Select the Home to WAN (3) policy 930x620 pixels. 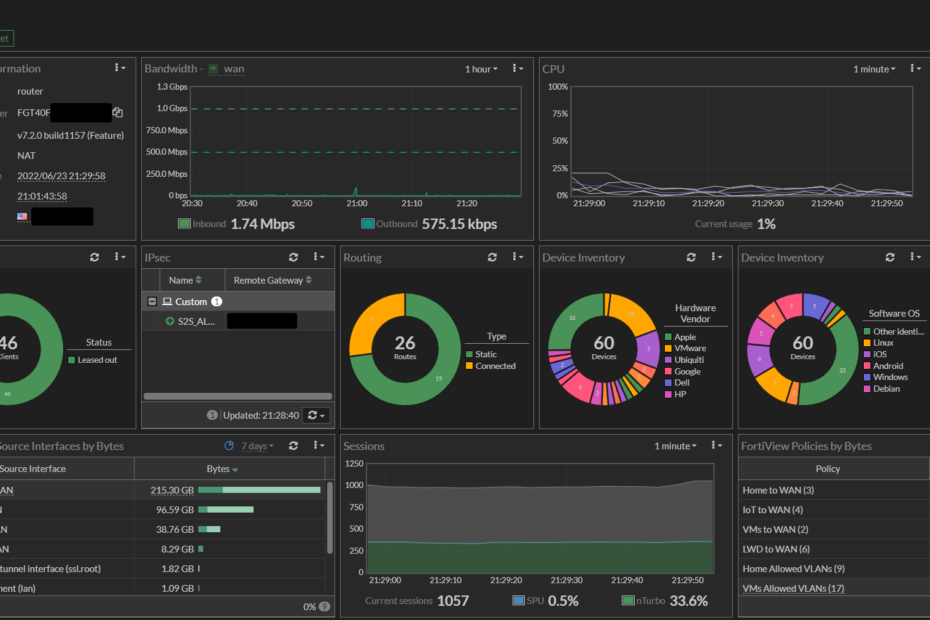click(778, 490)
